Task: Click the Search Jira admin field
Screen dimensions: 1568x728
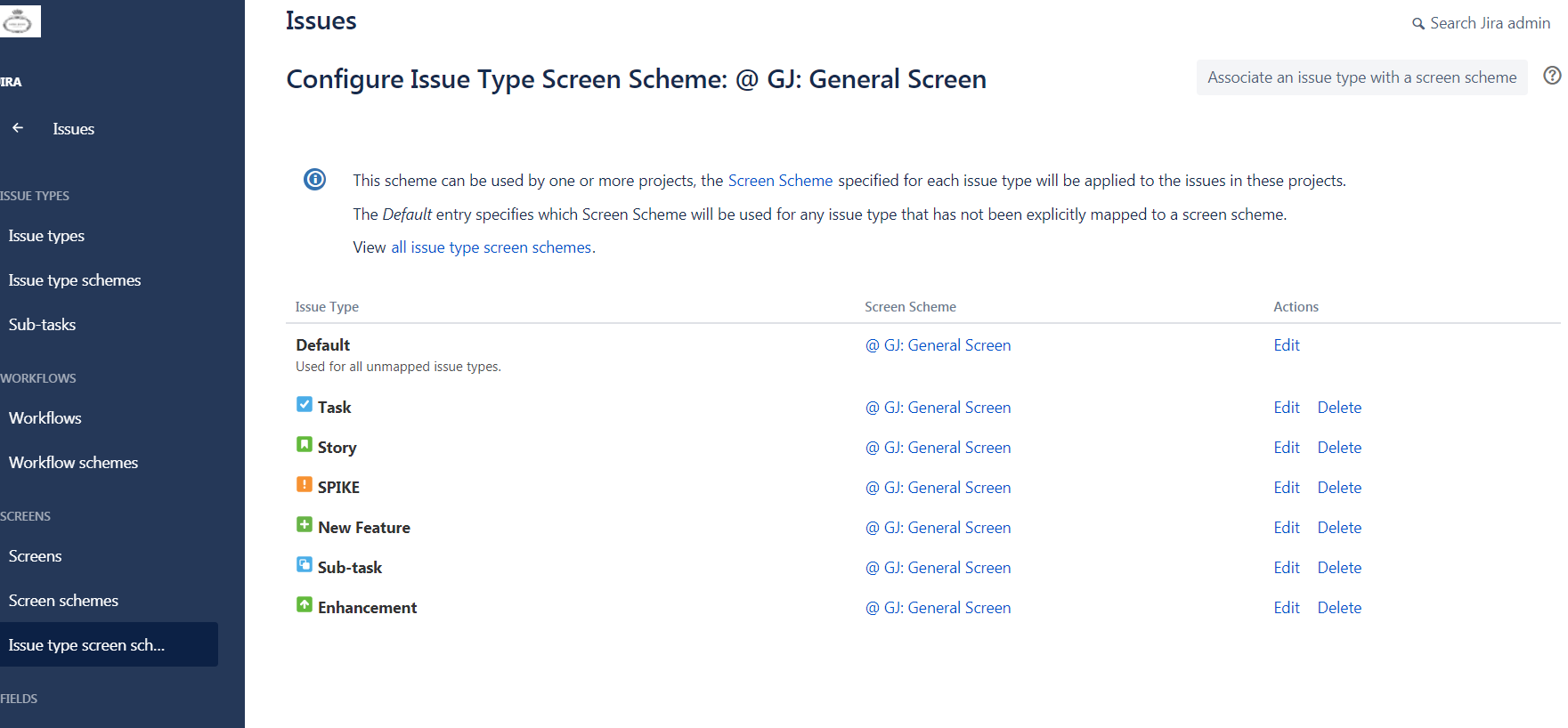Action: point(1482,23)
